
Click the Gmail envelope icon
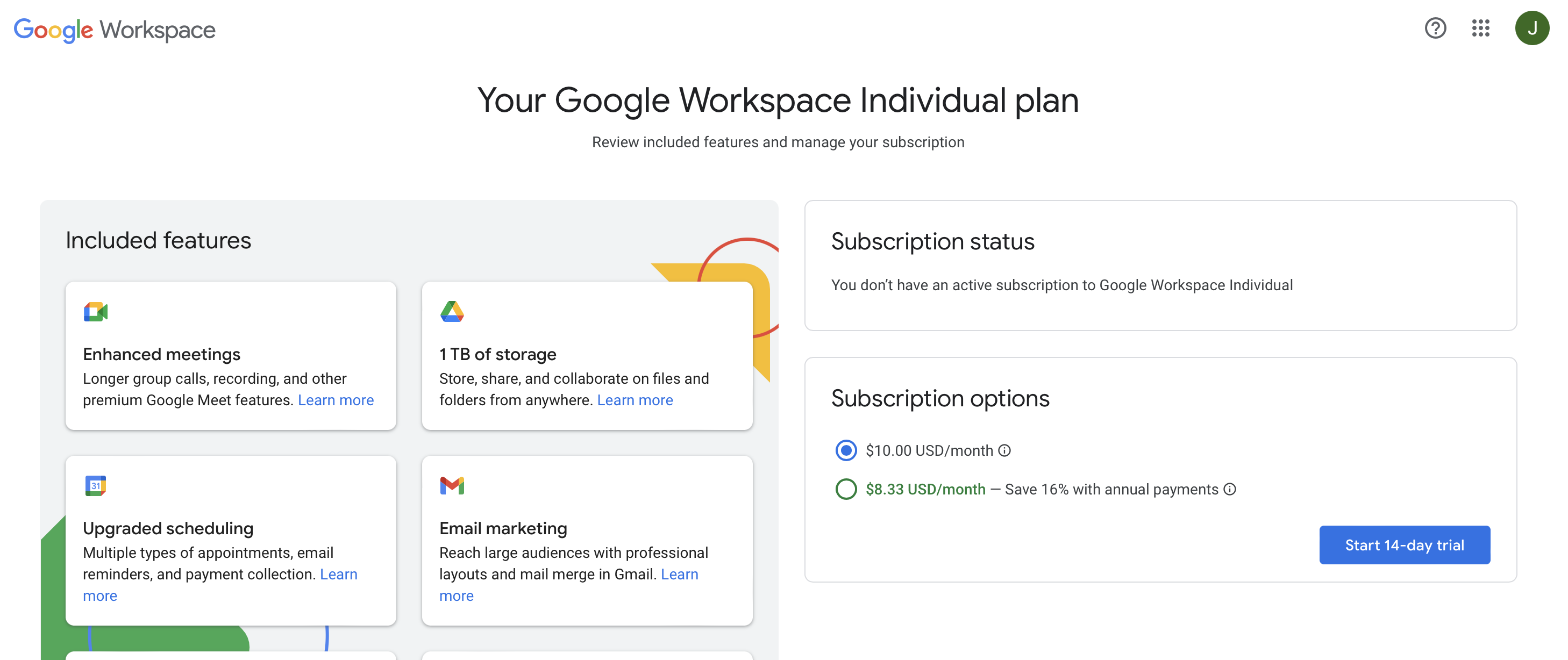[452, 485]
